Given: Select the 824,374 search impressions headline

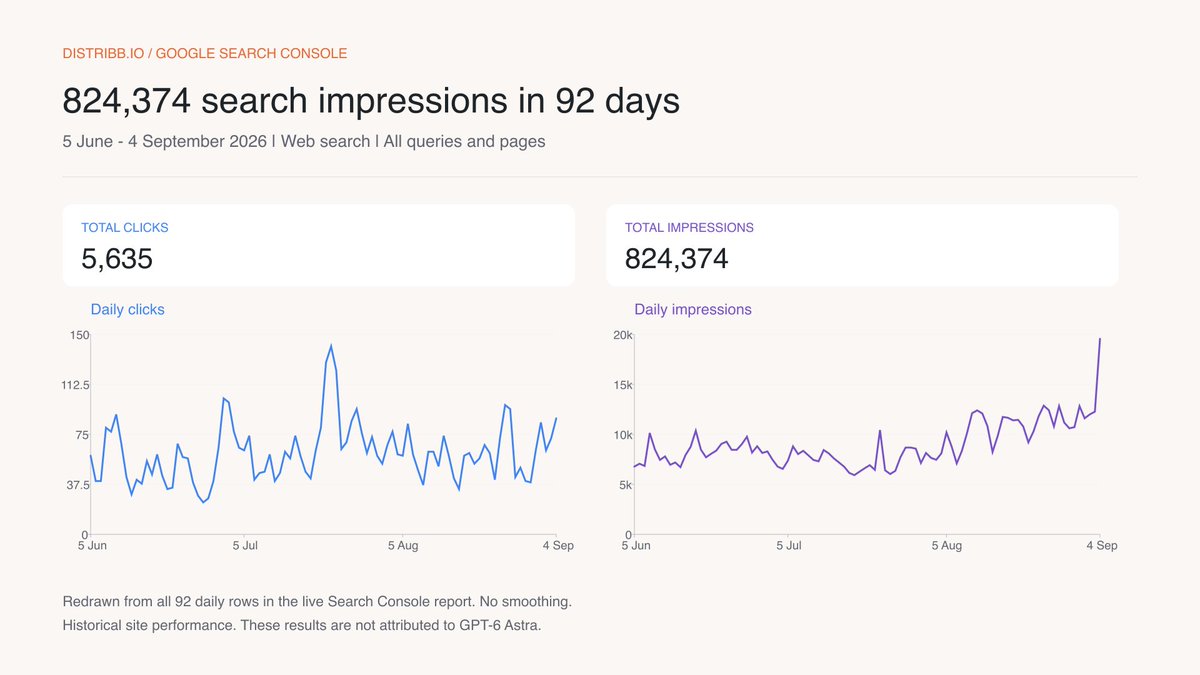Looking at the screenshot, I should pos(371,101).
